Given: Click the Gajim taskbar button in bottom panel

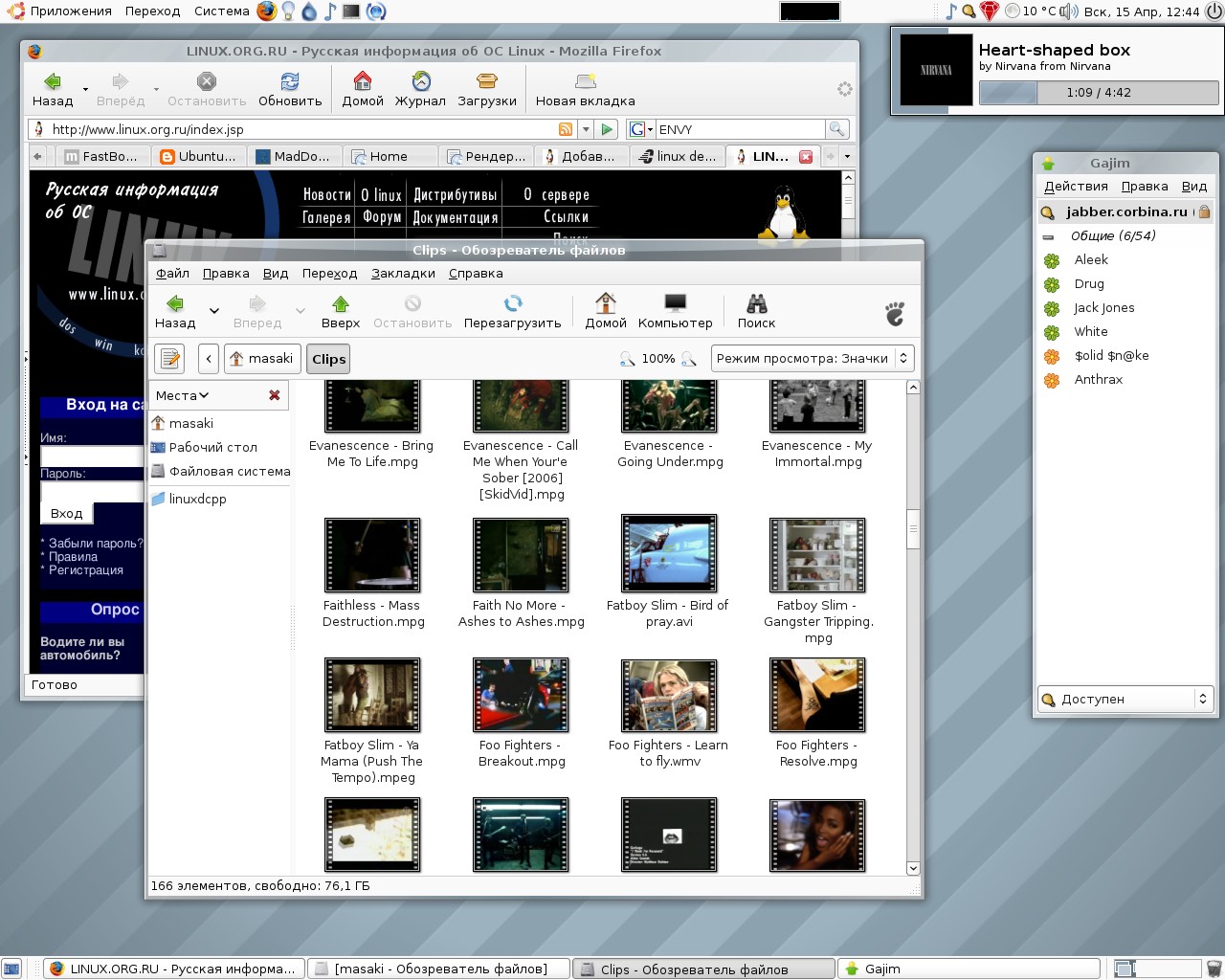Looking at the screenshot, I should 970,969.
